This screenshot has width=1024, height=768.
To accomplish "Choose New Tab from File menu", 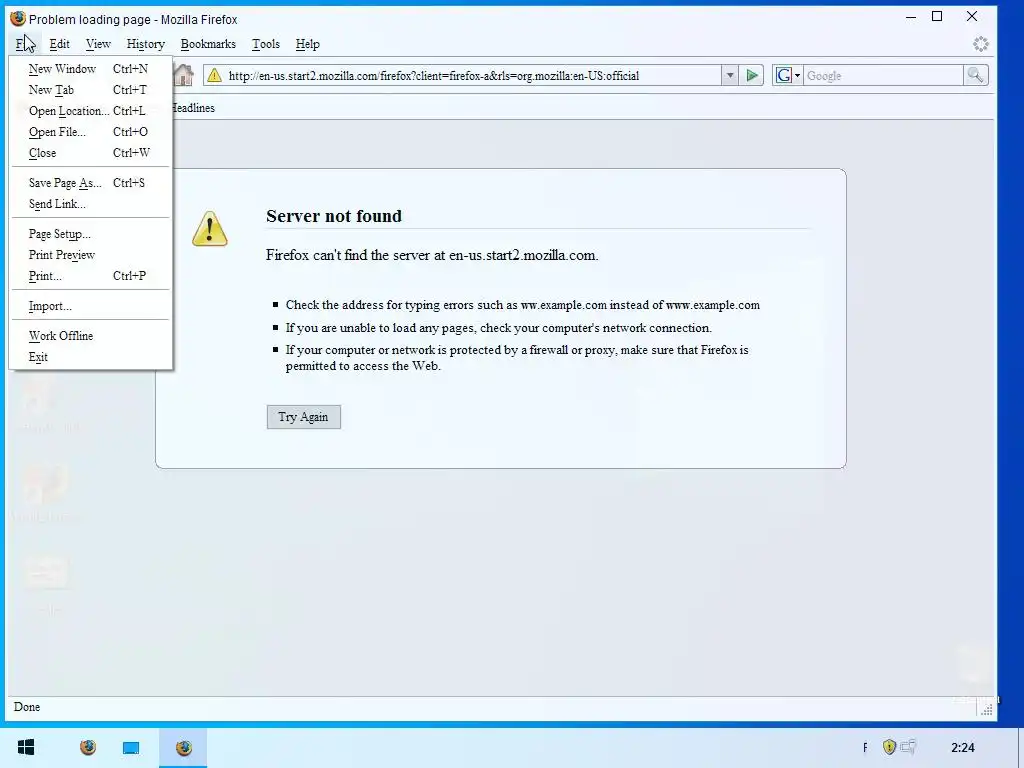I will pos(90,89).
